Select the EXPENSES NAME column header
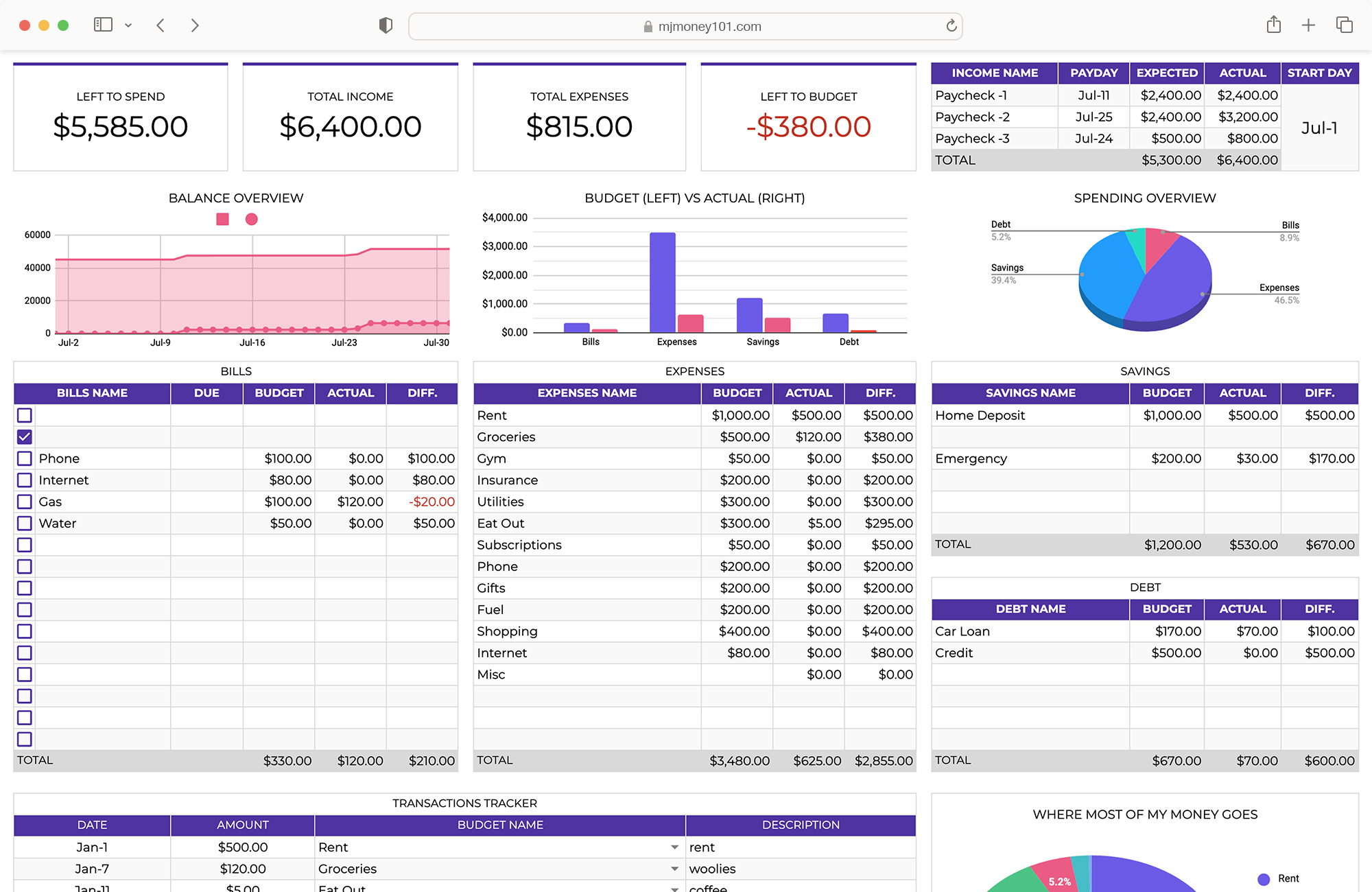Viewport: 1372px width, 892px height. [x=587, y=393]
